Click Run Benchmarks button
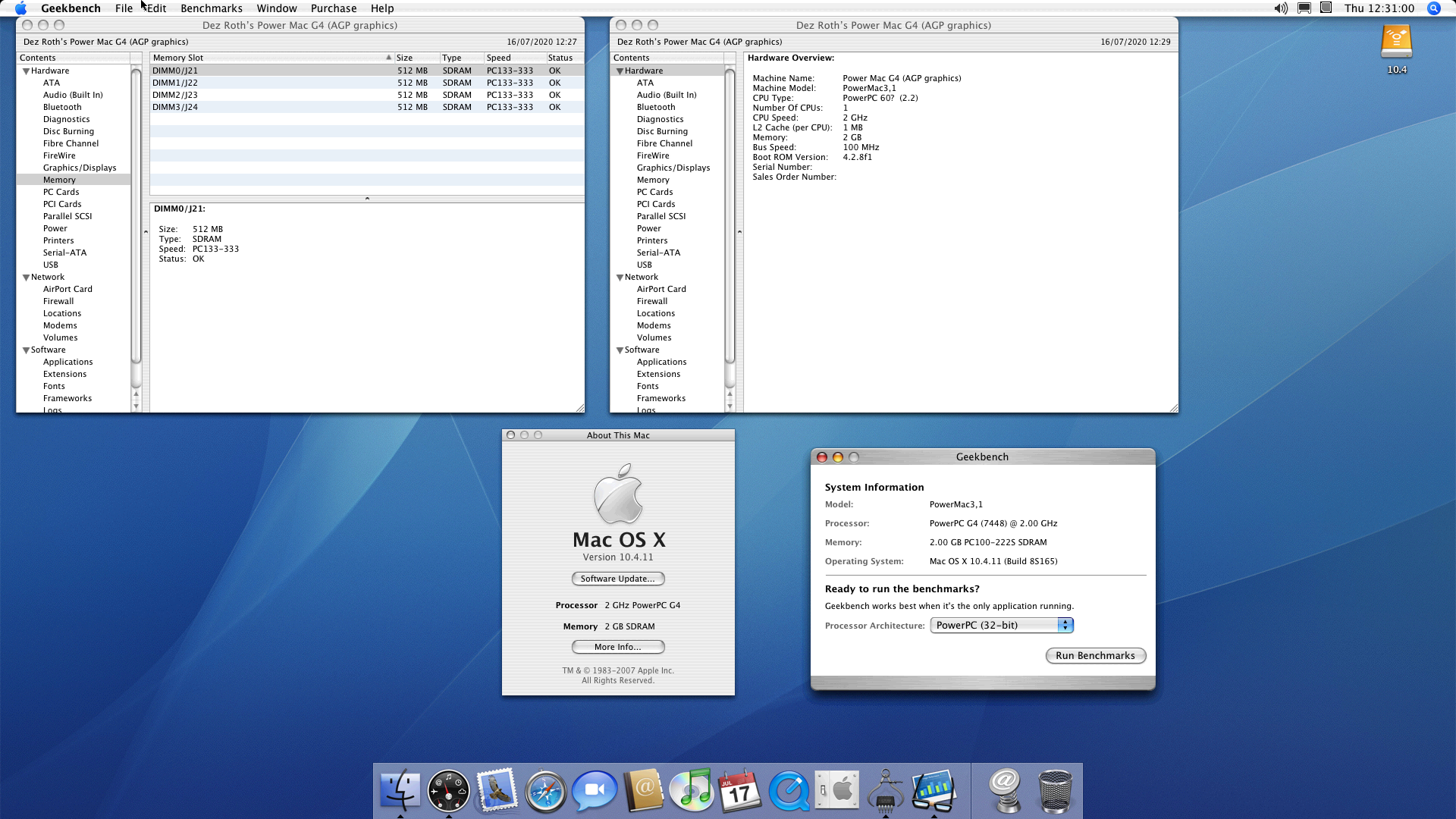Screen dimensions: 1456x819 tap(1095, 655)
